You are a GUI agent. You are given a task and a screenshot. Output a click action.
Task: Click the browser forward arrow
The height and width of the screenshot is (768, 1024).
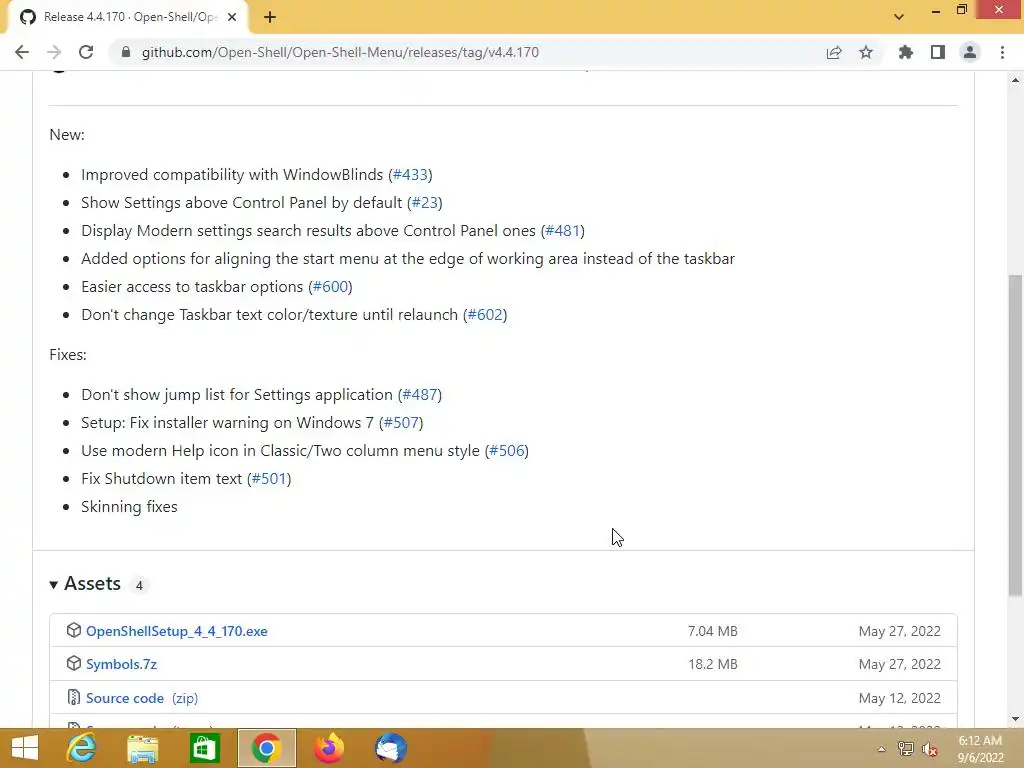[x=54, y=52]
